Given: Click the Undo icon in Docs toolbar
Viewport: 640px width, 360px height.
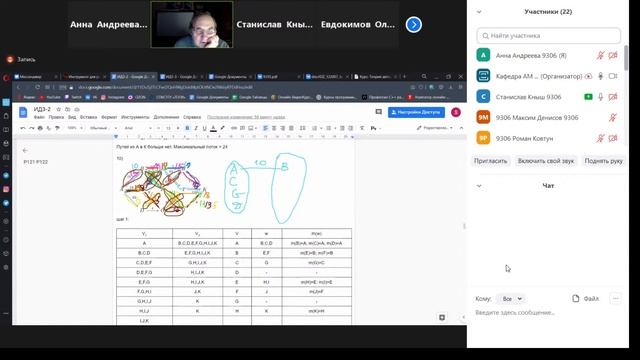Looking at the screenshot, I should (23, 128).
